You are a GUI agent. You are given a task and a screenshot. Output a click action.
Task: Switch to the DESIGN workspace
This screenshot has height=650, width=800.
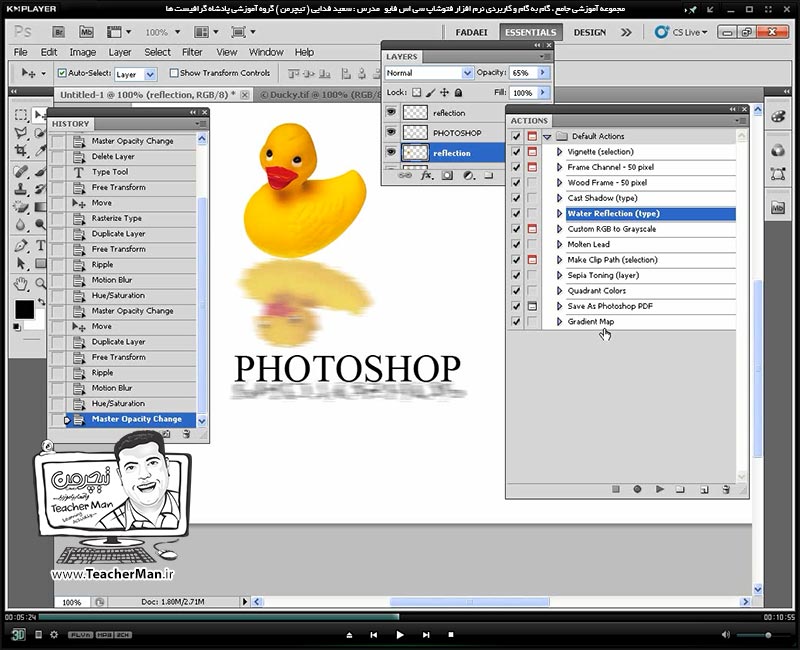click(590, 32)
